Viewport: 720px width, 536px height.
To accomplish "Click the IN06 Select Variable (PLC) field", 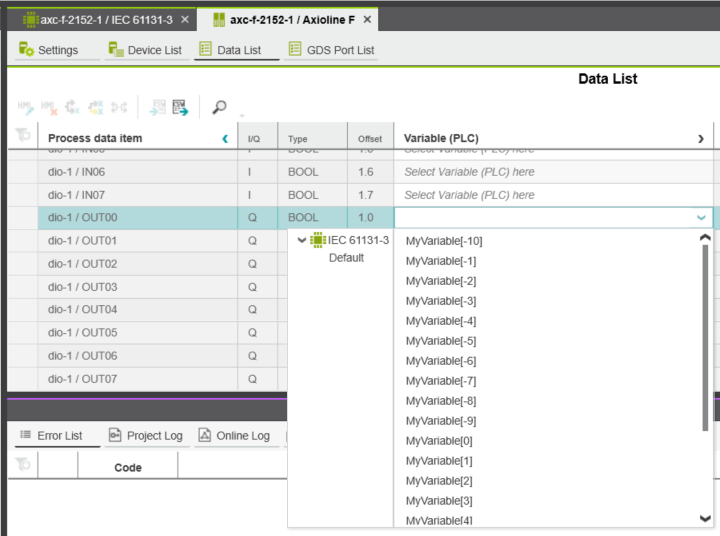I will pos(553,172).
